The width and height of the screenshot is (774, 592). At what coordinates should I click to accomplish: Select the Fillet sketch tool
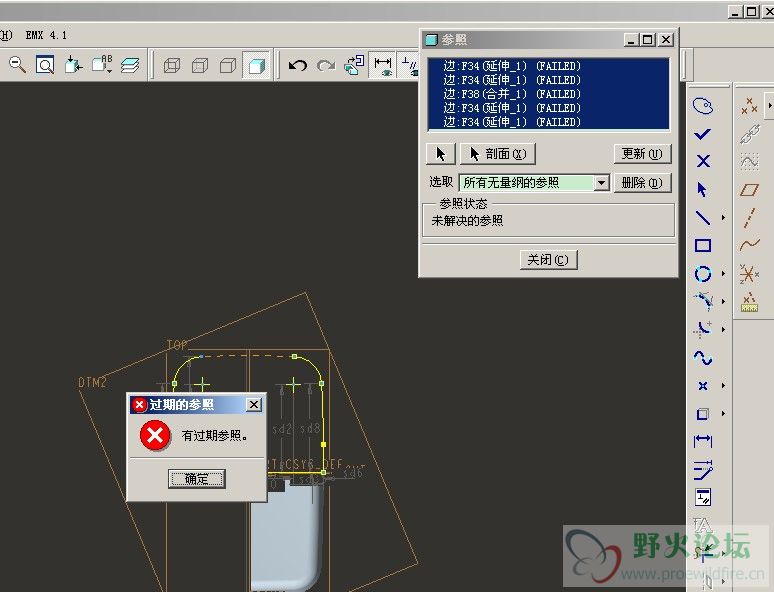click(703, 329)
